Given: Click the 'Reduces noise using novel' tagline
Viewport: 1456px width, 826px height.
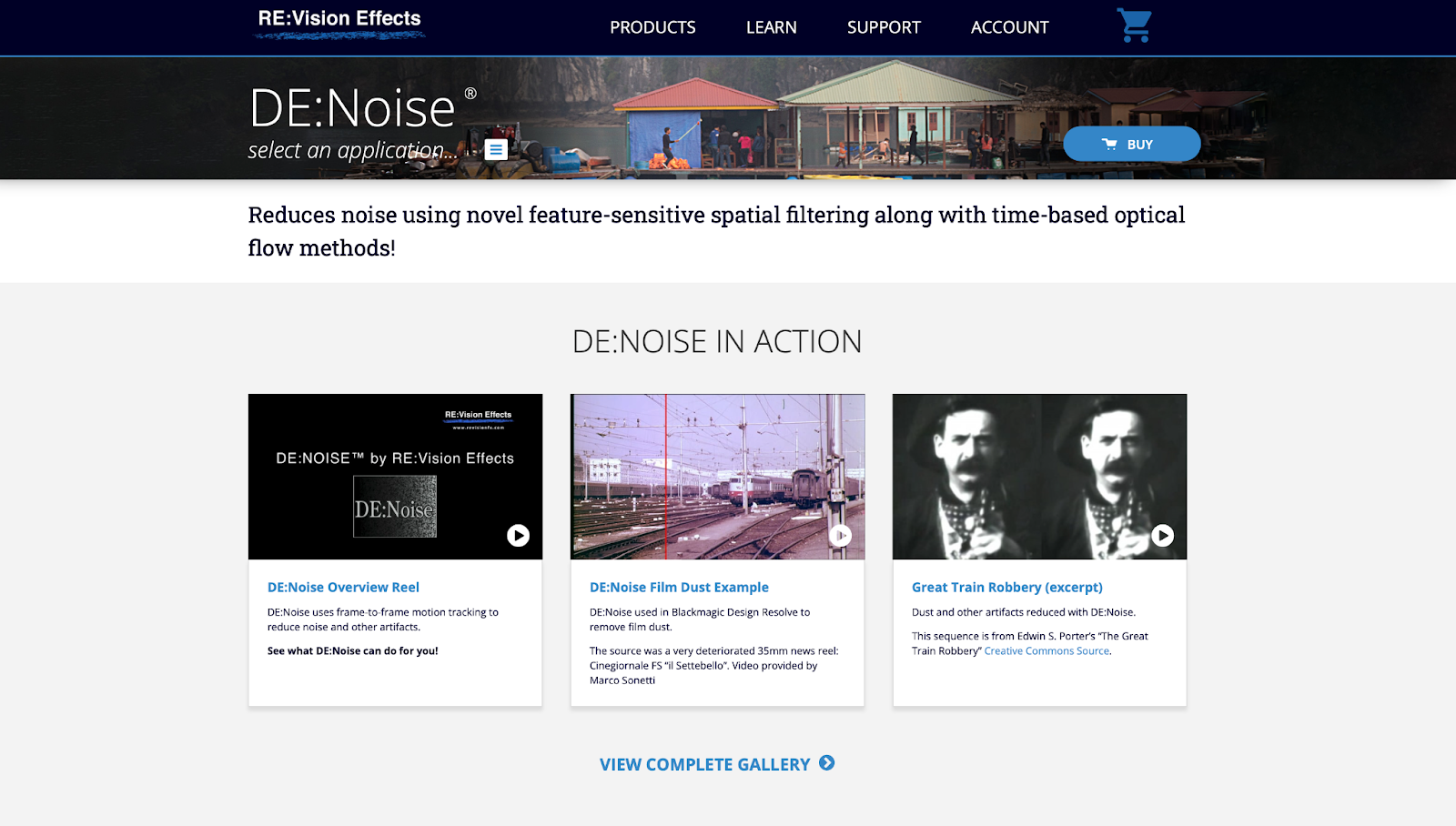Looking at the screenshot, I should click(x=716, y=231).
